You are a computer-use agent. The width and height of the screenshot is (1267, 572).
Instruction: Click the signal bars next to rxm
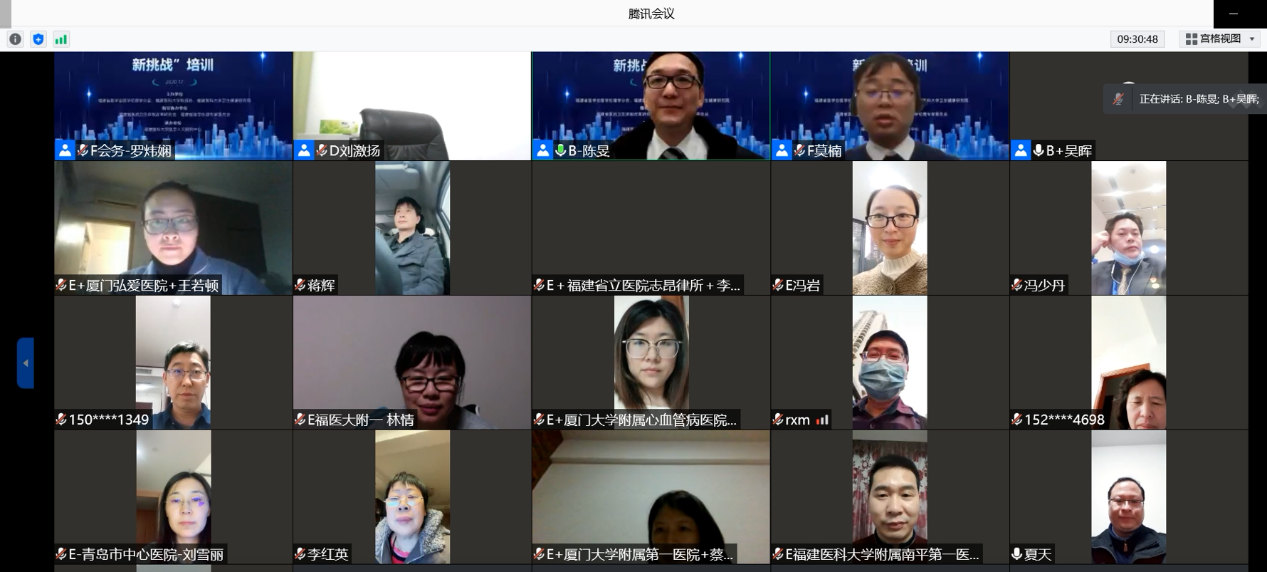point(822,420)
